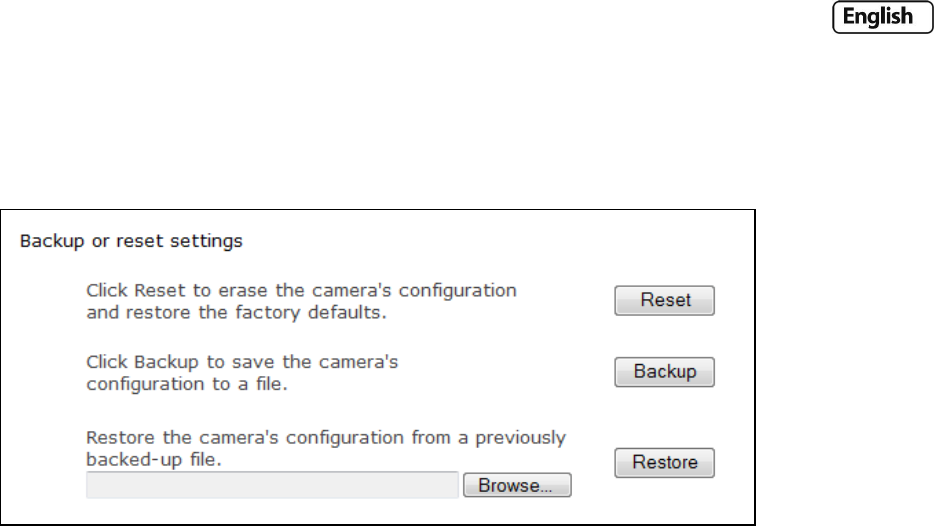The height and width of the screenshot is (526, 934).
Task: Click the "Click Reset to erase" text line
Action: tap(301, 291)
